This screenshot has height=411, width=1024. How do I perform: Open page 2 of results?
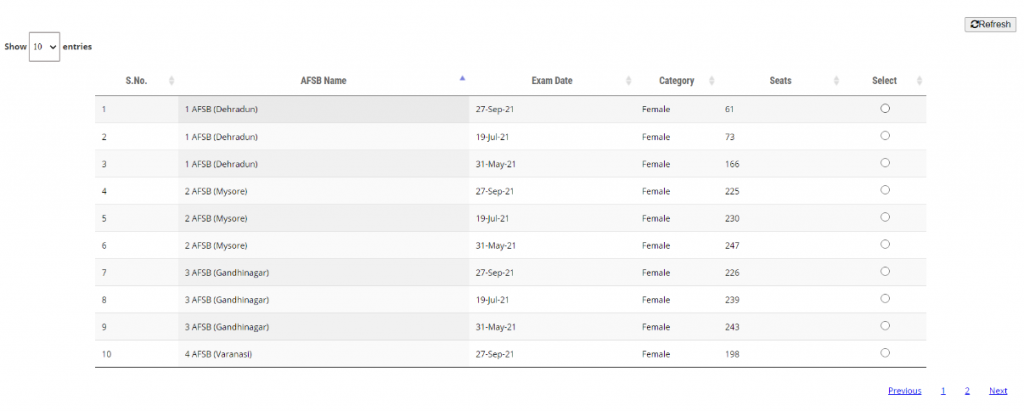click(967, 391)
